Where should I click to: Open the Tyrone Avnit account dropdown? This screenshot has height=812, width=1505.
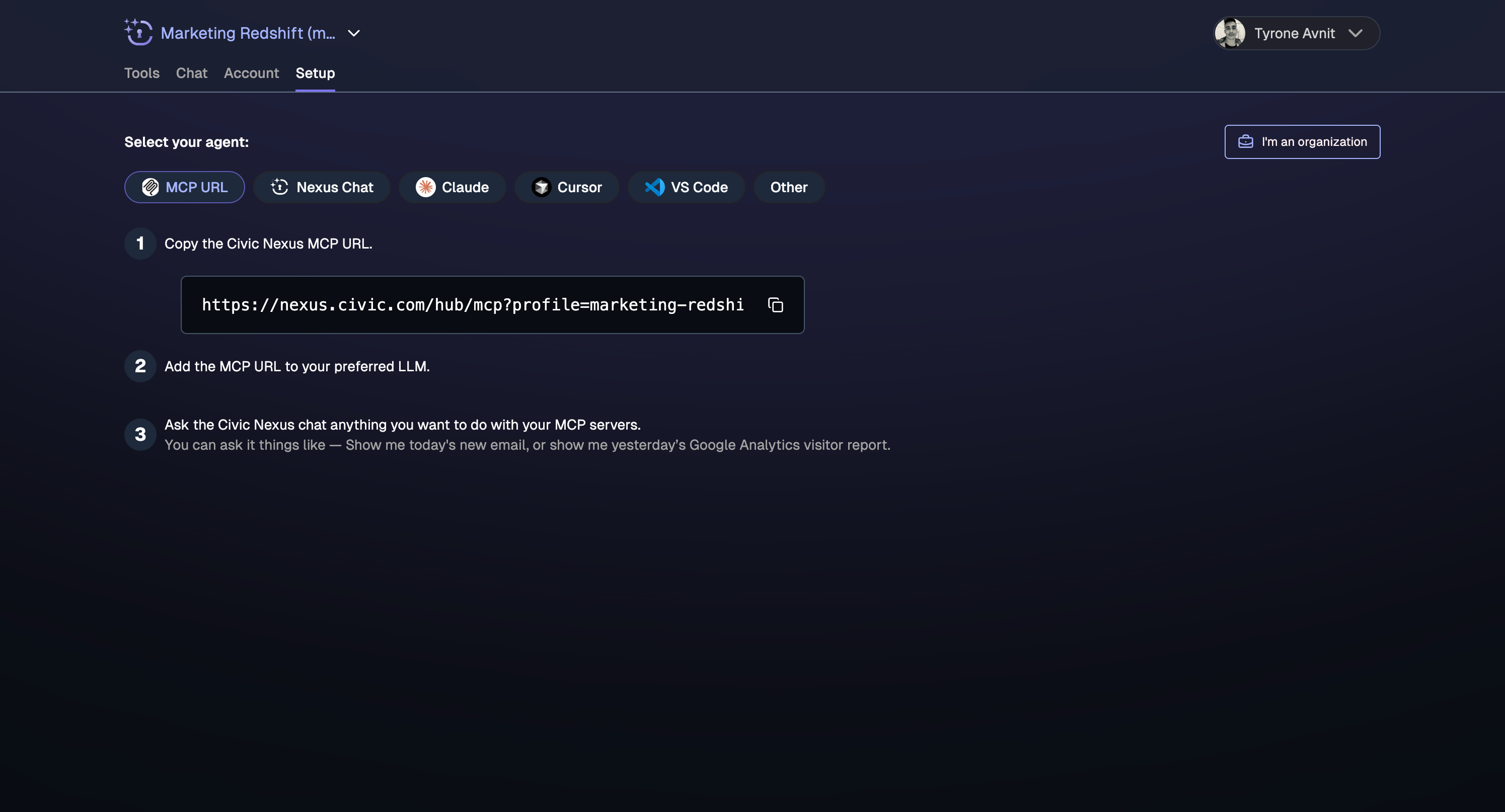click(1357, 33)
